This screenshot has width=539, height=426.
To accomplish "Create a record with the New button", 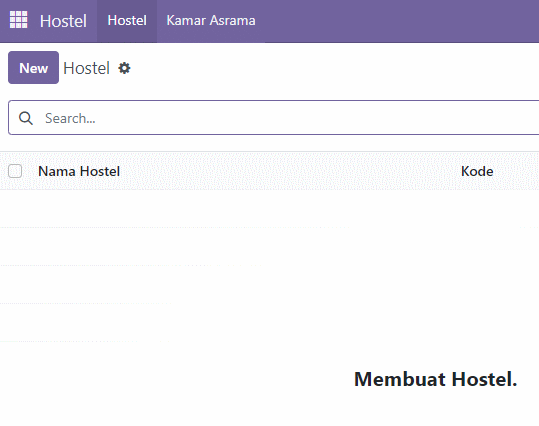I will 33,68.
